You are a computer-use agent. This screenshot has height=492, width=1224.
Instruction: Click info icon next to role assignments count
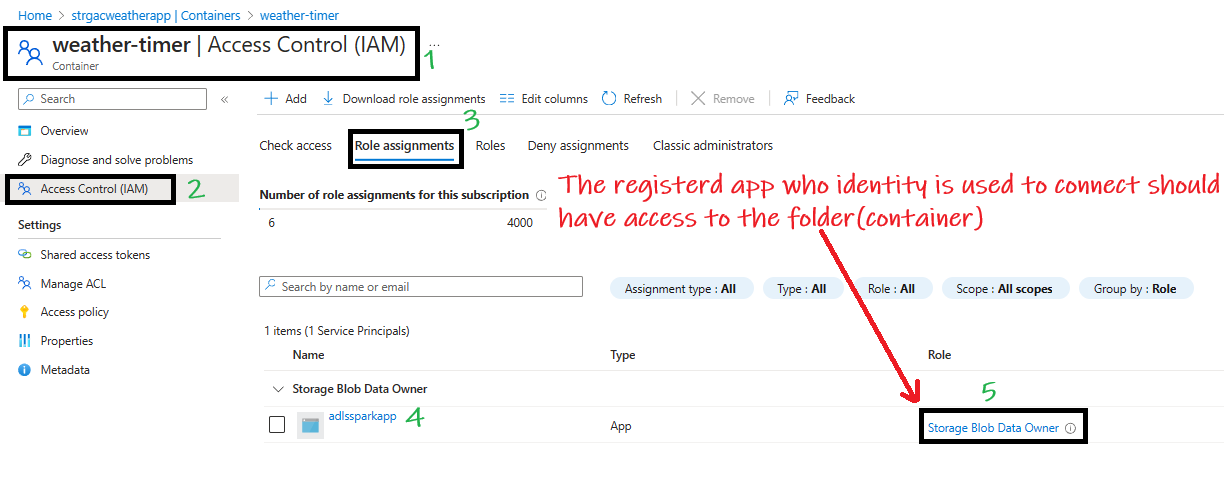541,196
